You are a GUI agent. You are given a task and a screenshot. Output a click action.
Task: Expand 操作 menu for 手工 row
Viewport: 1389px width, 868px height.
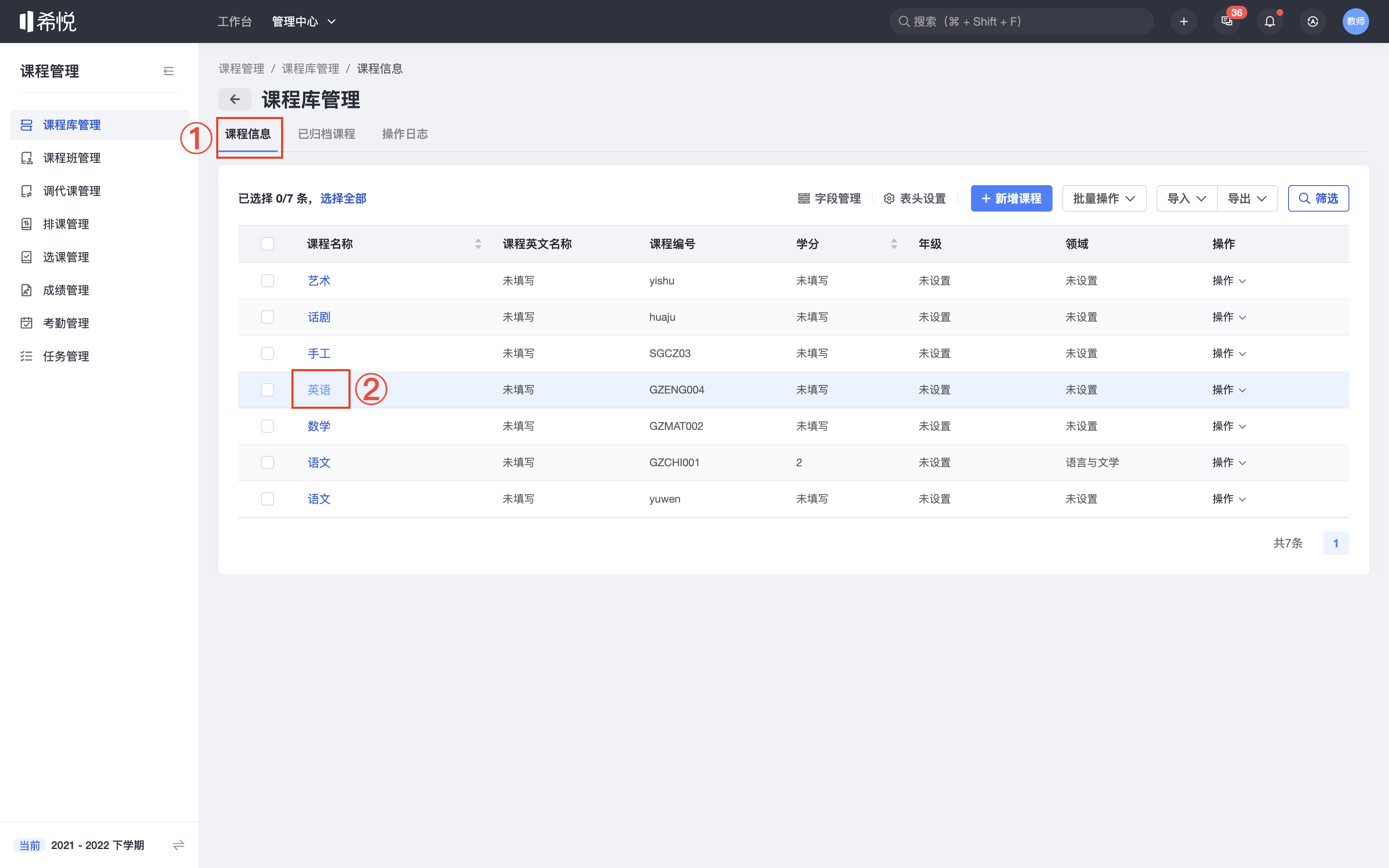[x=1229, y=353]
